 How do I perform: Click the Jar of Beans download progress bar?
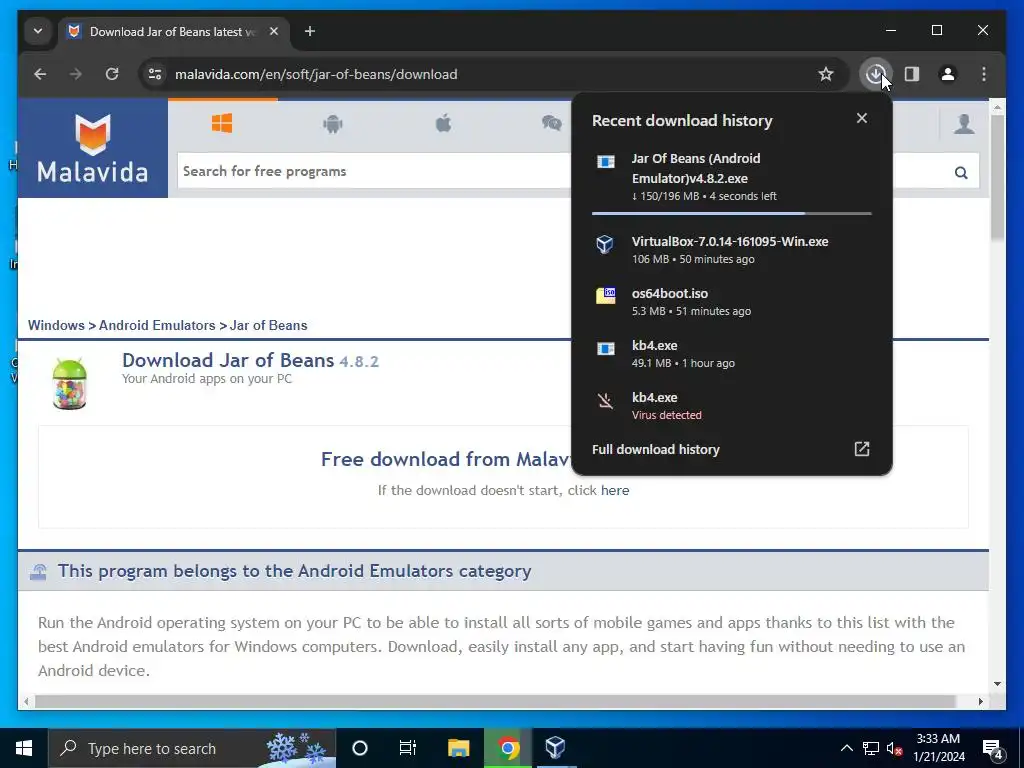pyautogui.click(x=731, y=214)
